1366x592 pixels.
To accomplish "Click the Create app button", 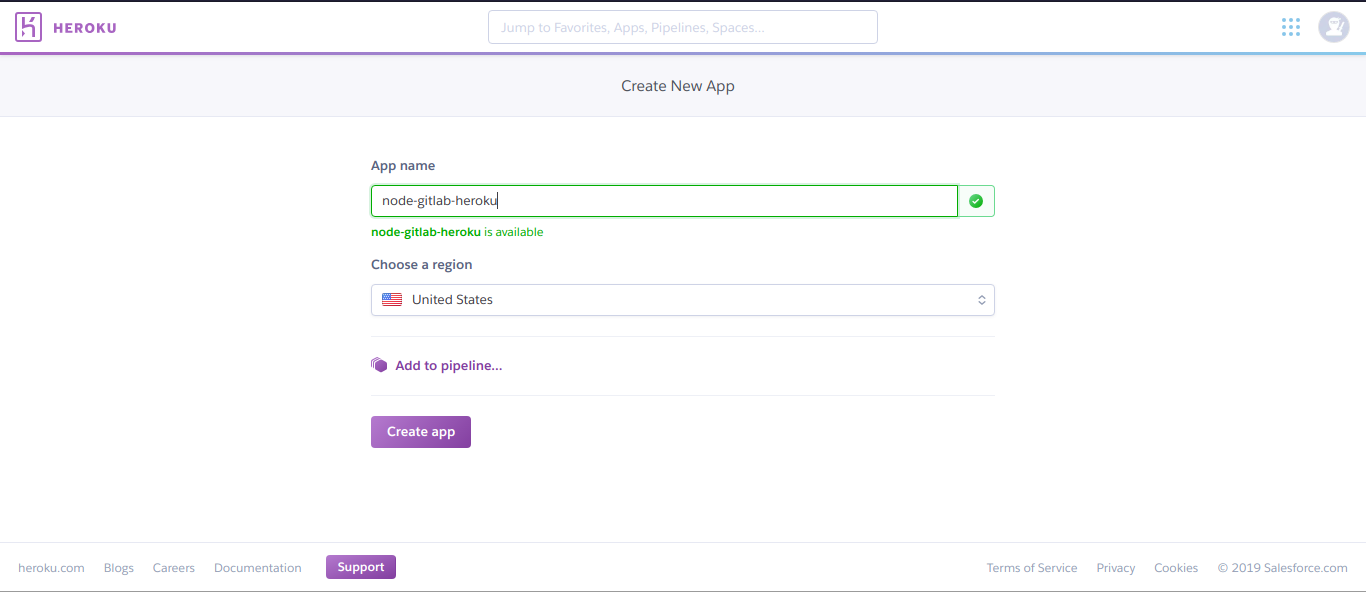I will point(421,432).
